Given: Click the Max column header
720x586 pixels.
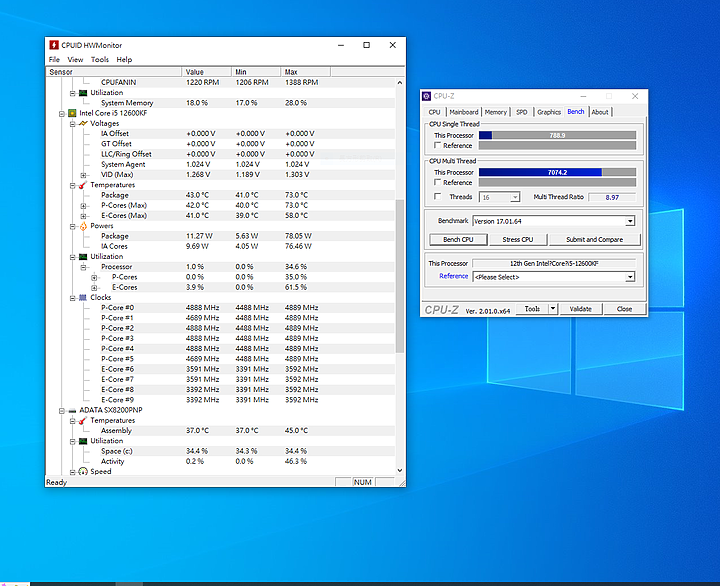Looking at the screenshot, I should point(305,72).
